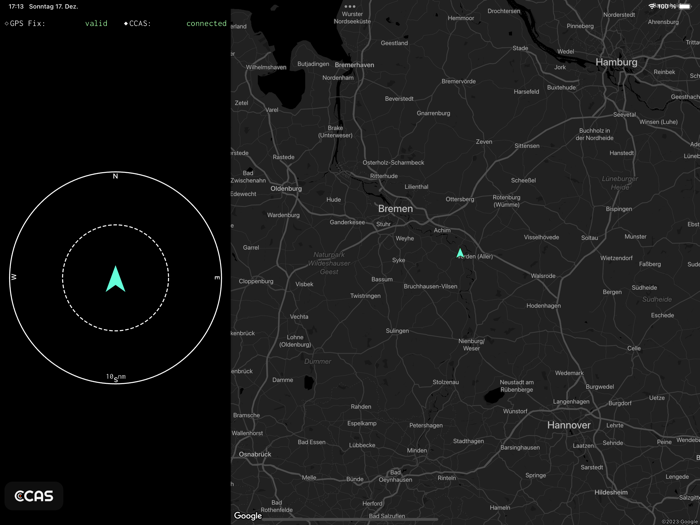The width and height of the screenshot is (700, 525).
Task: Tap the CCAS connection status diamond indicator
Action: click(x=126, y=23)
